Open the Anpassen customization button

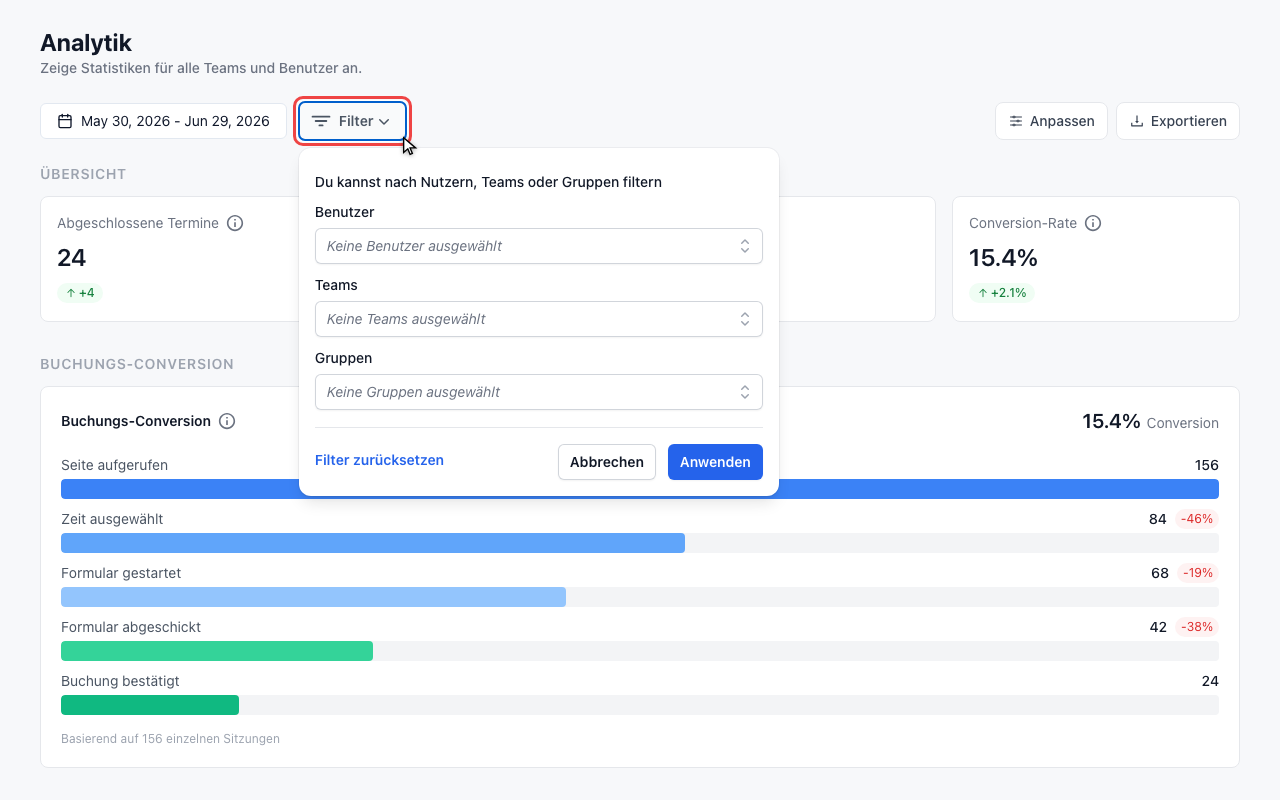pos(1051,121)
